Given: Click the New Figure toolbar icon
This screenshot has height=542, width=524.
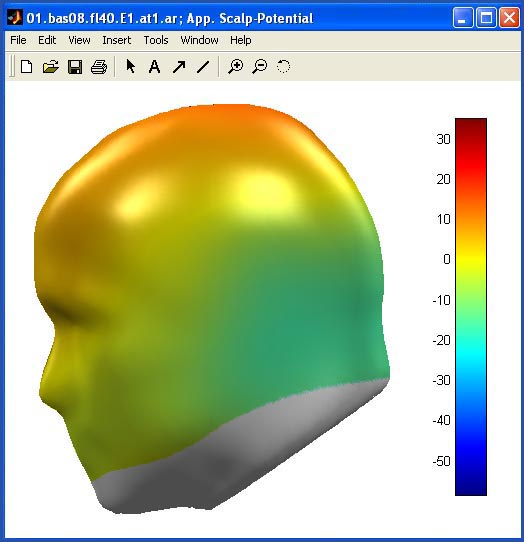Looking at the screenshot, I should (27, 66).
